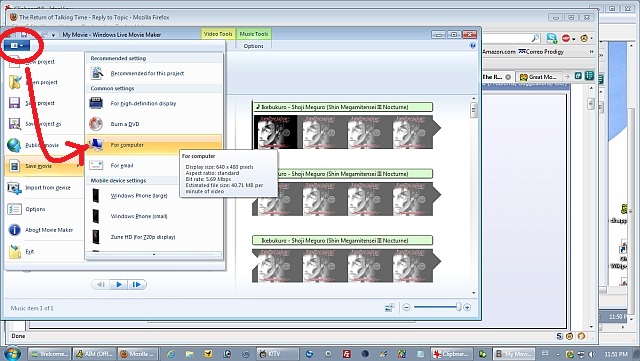
Task: Play the movie preview
Action: pos(119,285)
